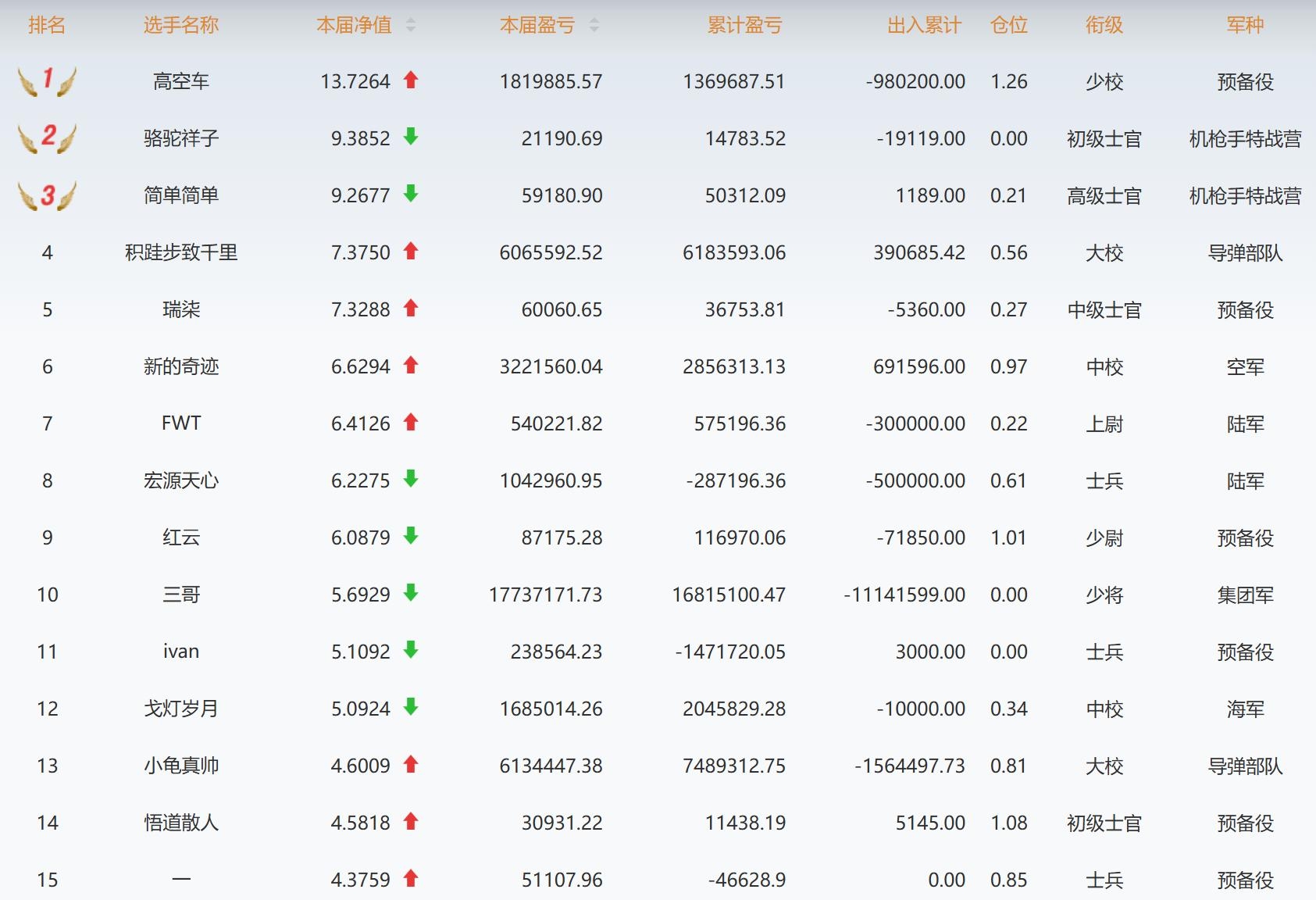Screen dimensions: 1316x900
Task: Click the 少将 rank for 三哥
Action: (x=1104, y=595)
